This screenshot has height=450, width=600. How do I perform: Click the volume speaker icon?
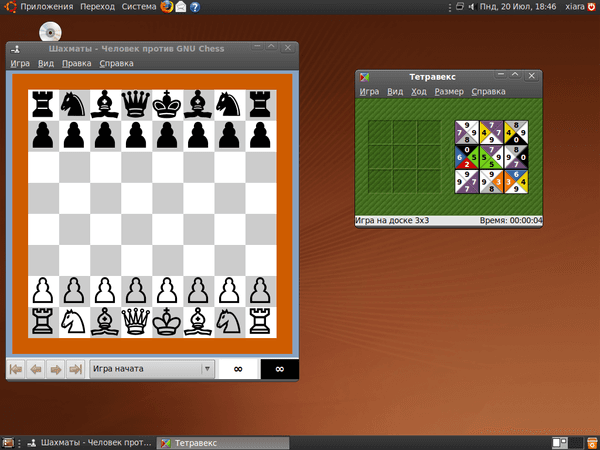click(471, 7)
